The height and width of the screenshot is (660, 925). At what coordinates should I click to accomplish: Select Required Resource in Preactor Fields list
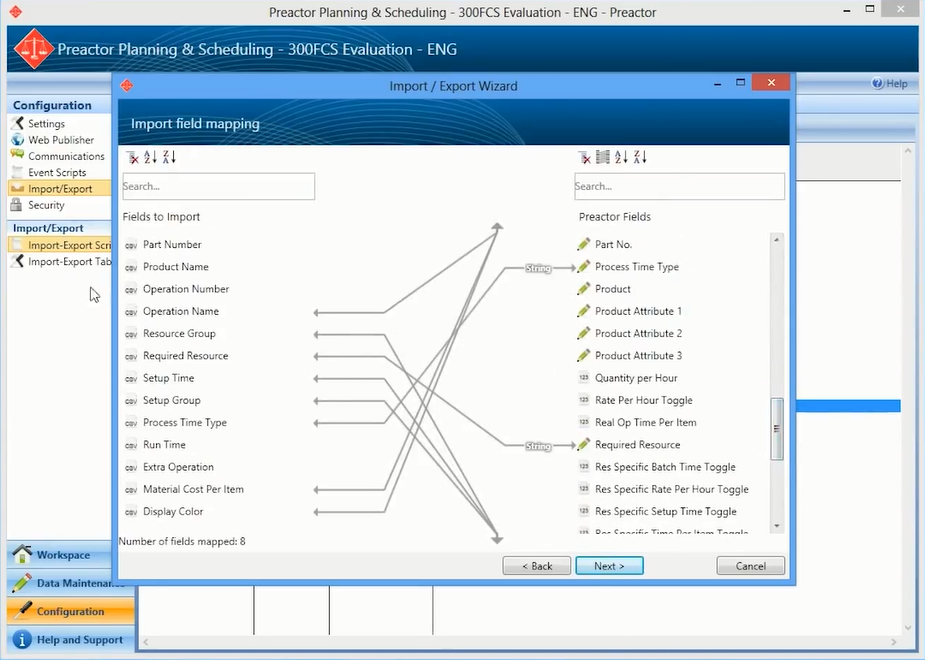(637, 445)
